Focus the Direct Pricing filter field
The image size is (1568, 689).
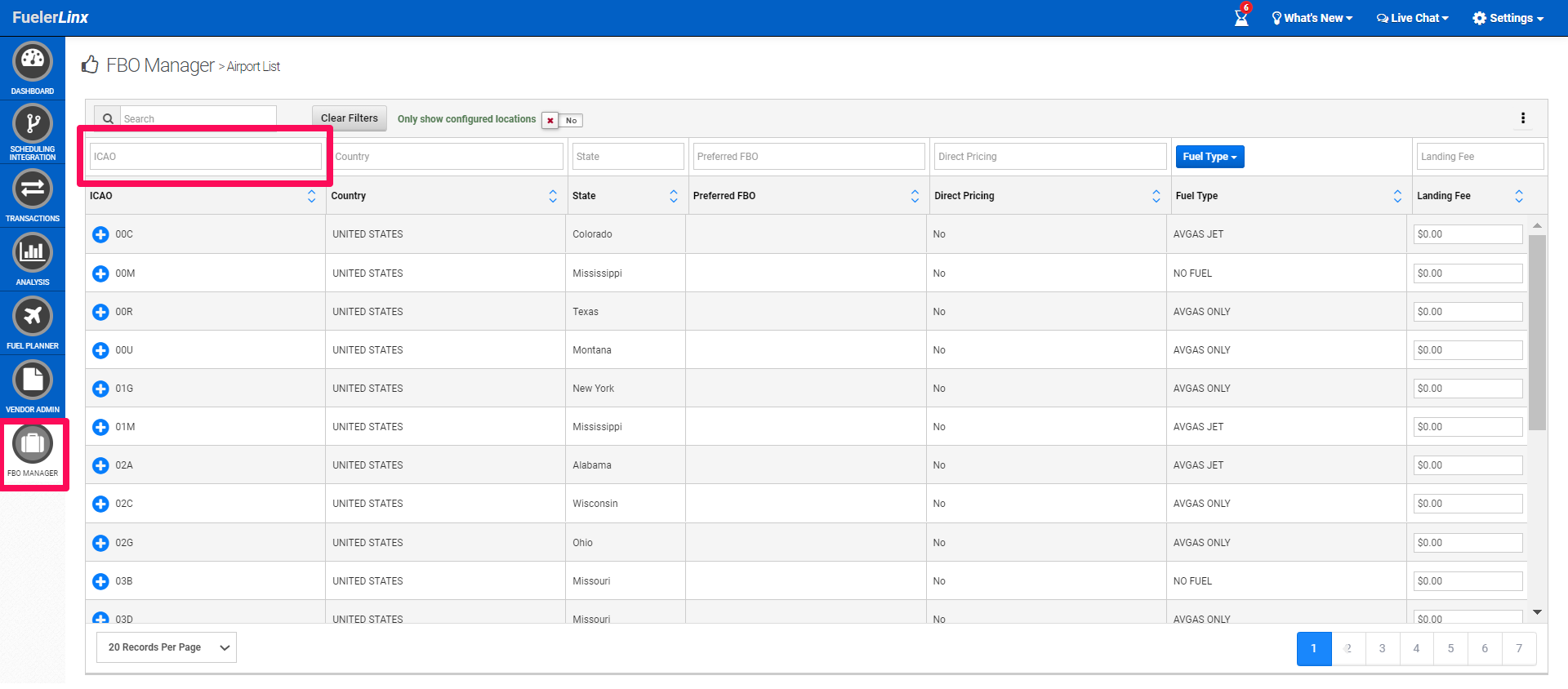(x=1050, y=157)
